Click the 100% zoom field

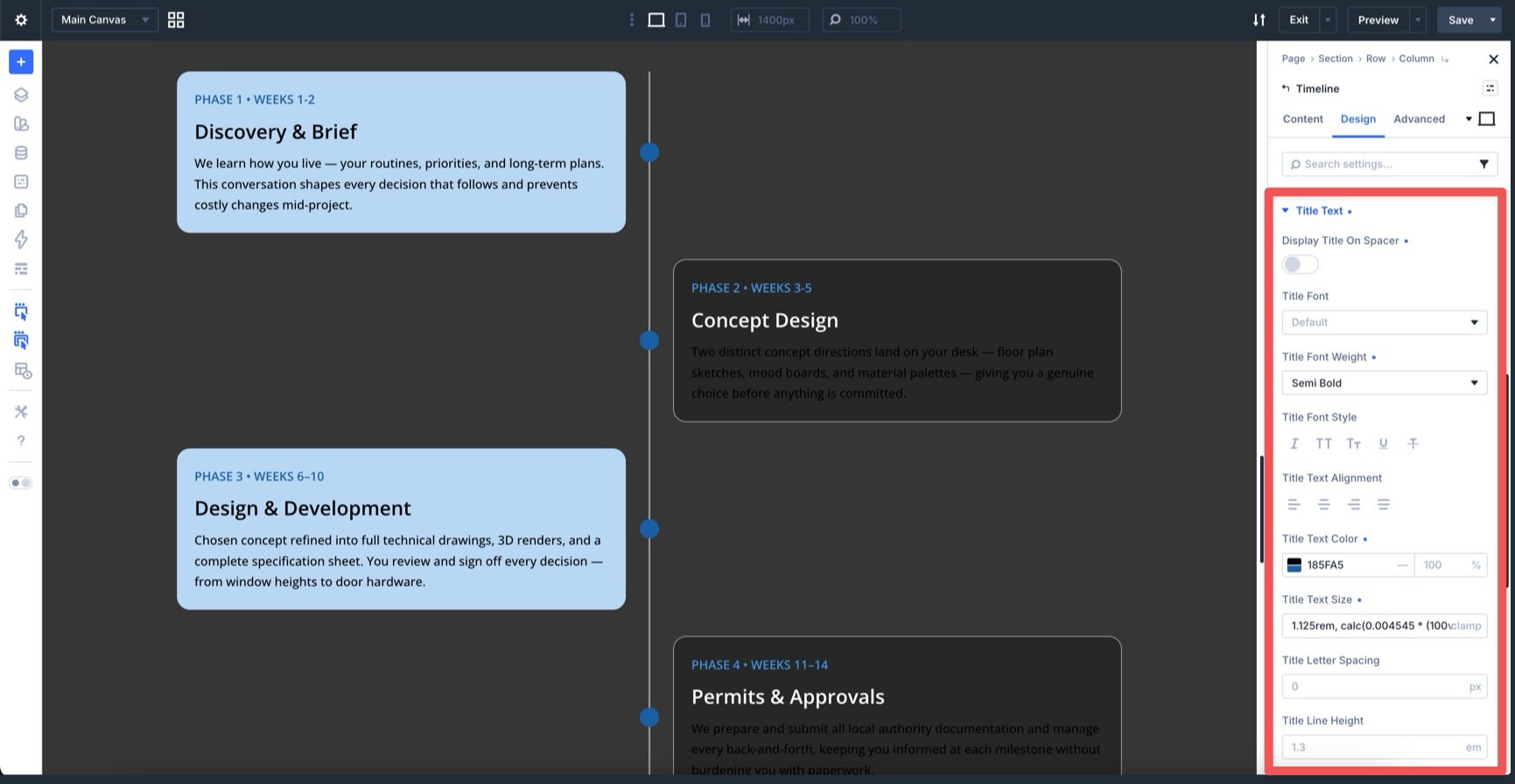(x=861, y=19)
